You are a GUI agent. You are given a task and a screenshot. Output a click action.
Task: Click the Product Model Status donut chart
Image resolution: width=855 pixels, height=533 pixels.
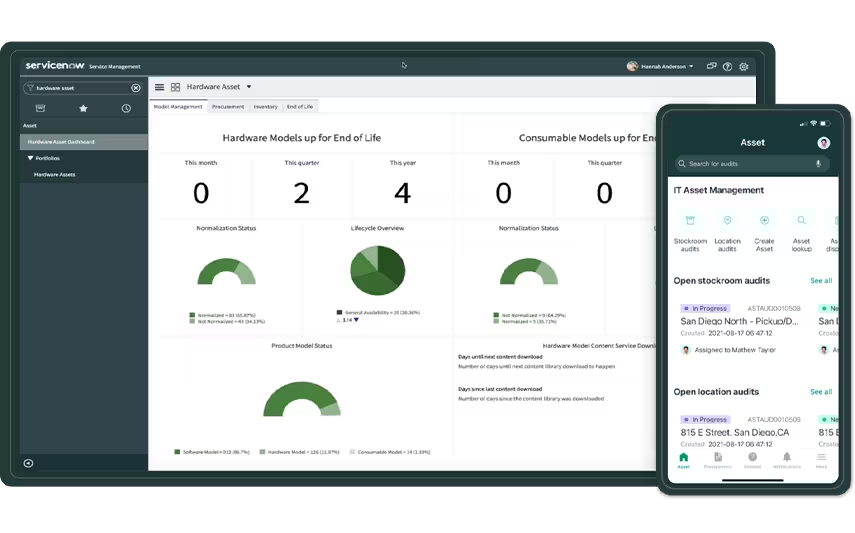click(302, 399)
